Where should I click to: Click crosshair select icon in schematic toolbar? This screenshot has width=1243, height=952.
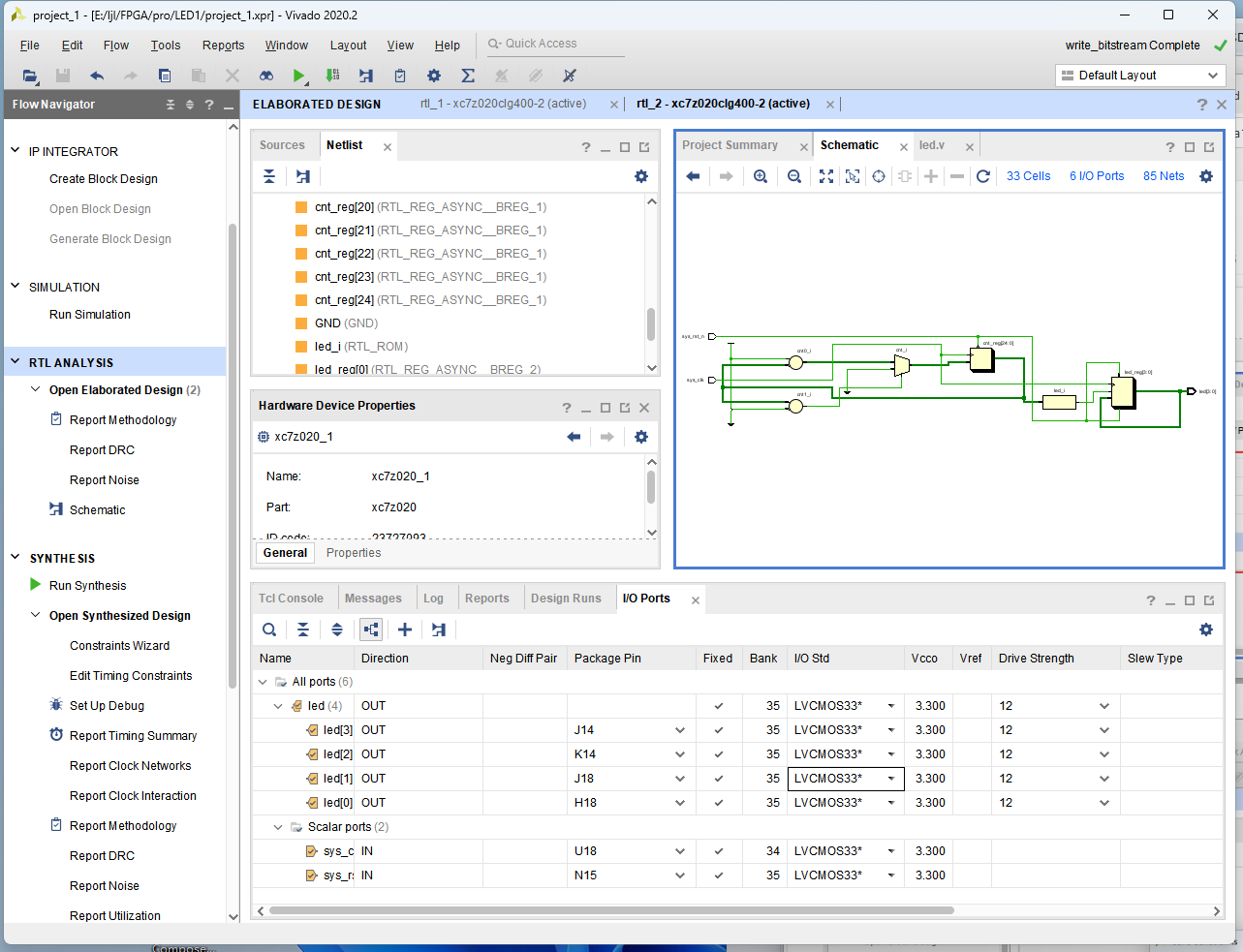[x=879, y=176]
